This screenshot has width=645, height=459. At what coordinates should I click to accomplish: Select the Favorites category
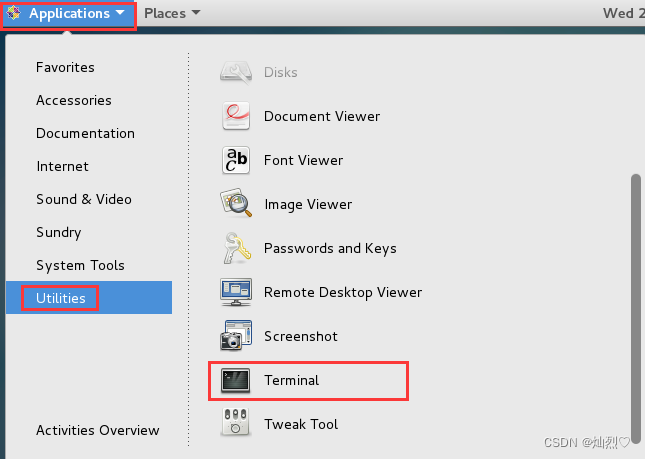click(65, 67)
